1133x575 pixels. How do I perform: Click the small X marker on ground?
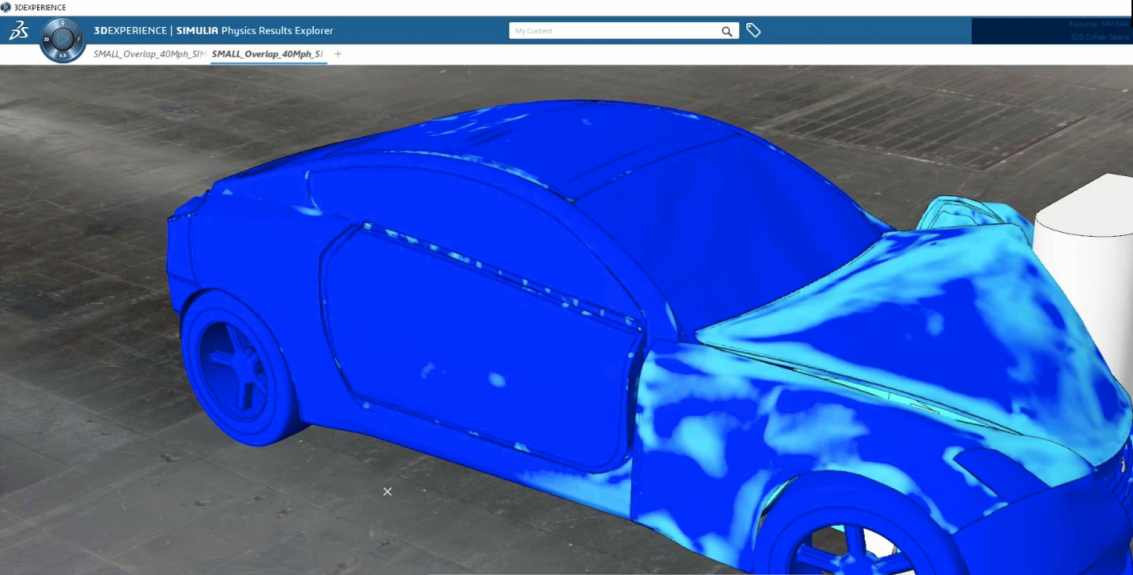point(387,491)
